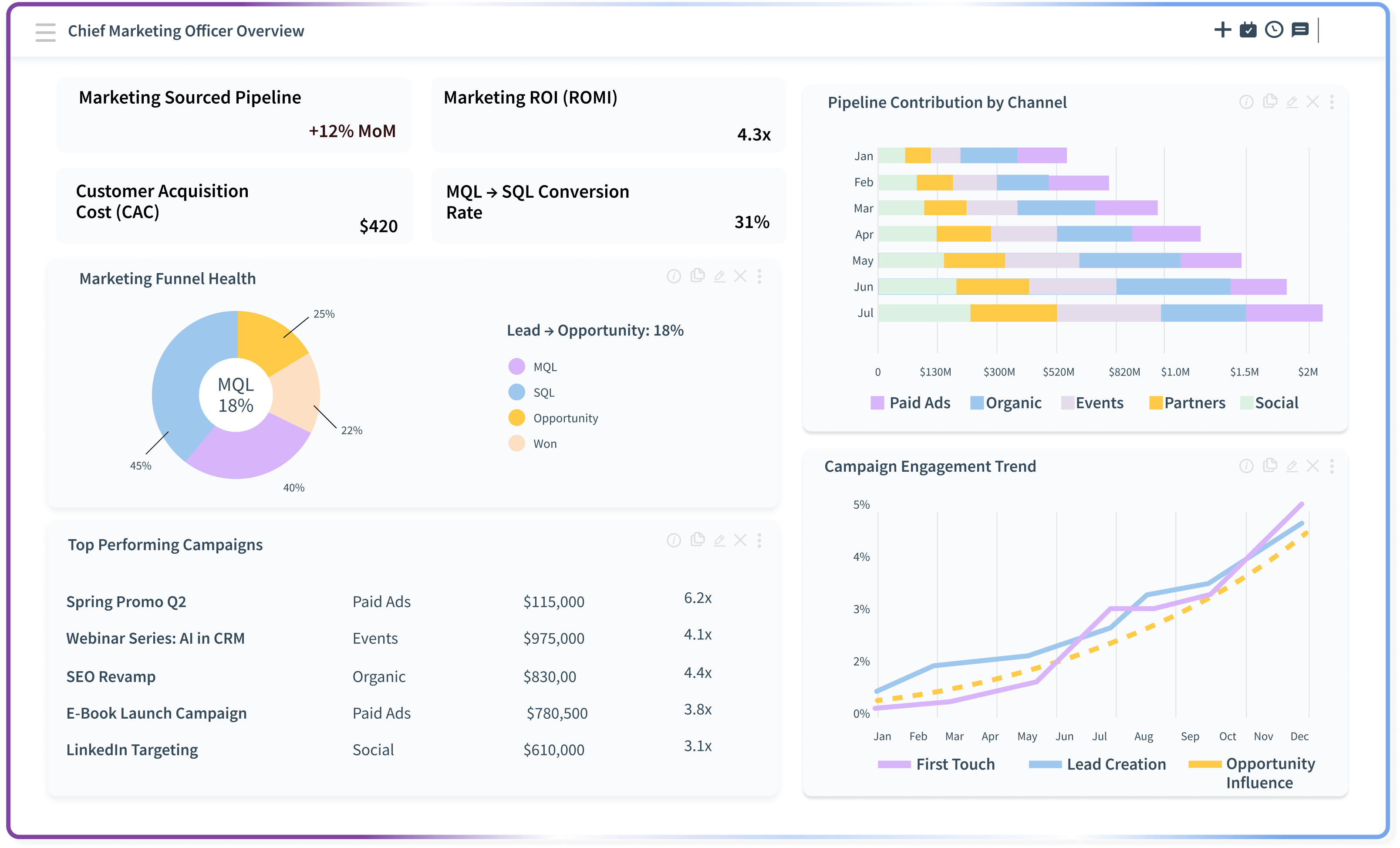The image size is (1400, 848).
Task: View recent activity via the clock icon
Action: [x=1273, y=30]
